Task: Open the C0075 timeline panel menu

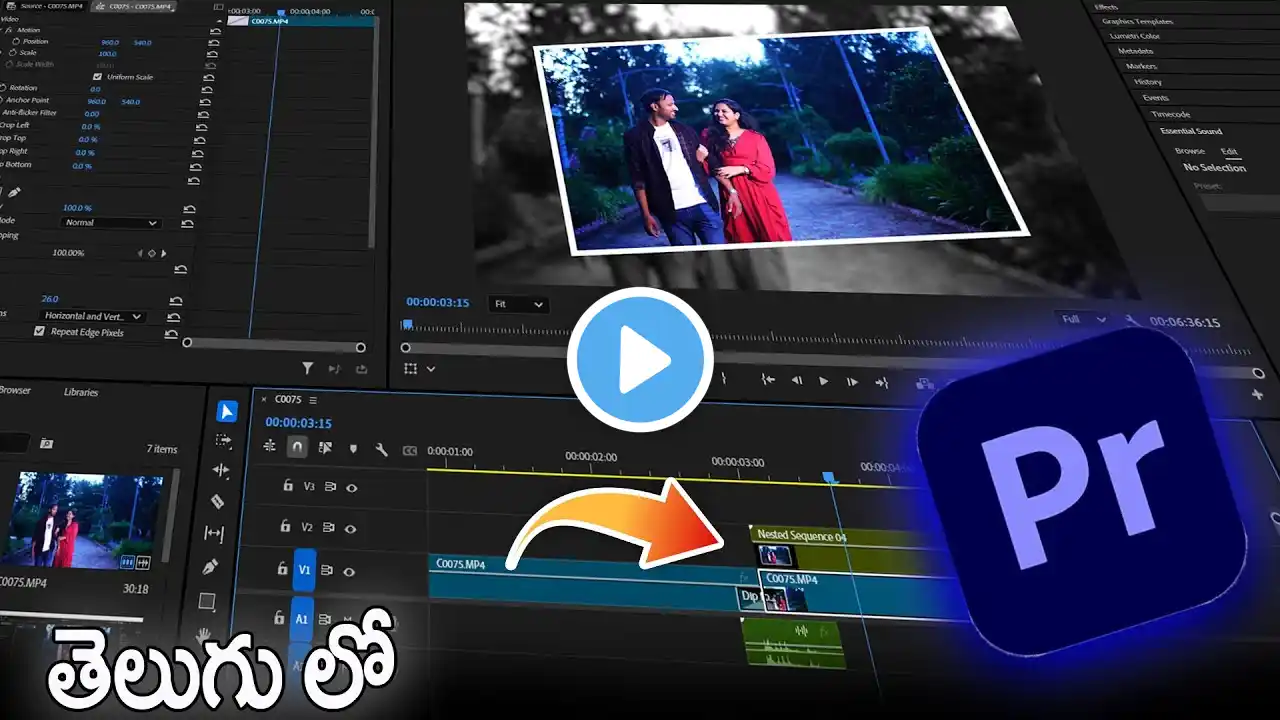Action: tap(313, 400)
